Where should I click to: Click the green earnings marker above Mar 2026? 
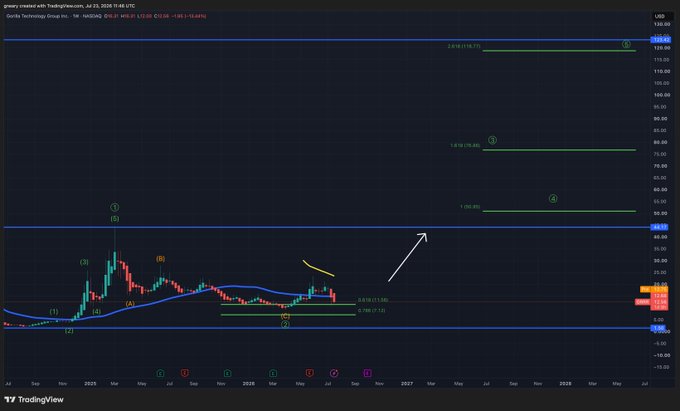coord(273,373)
